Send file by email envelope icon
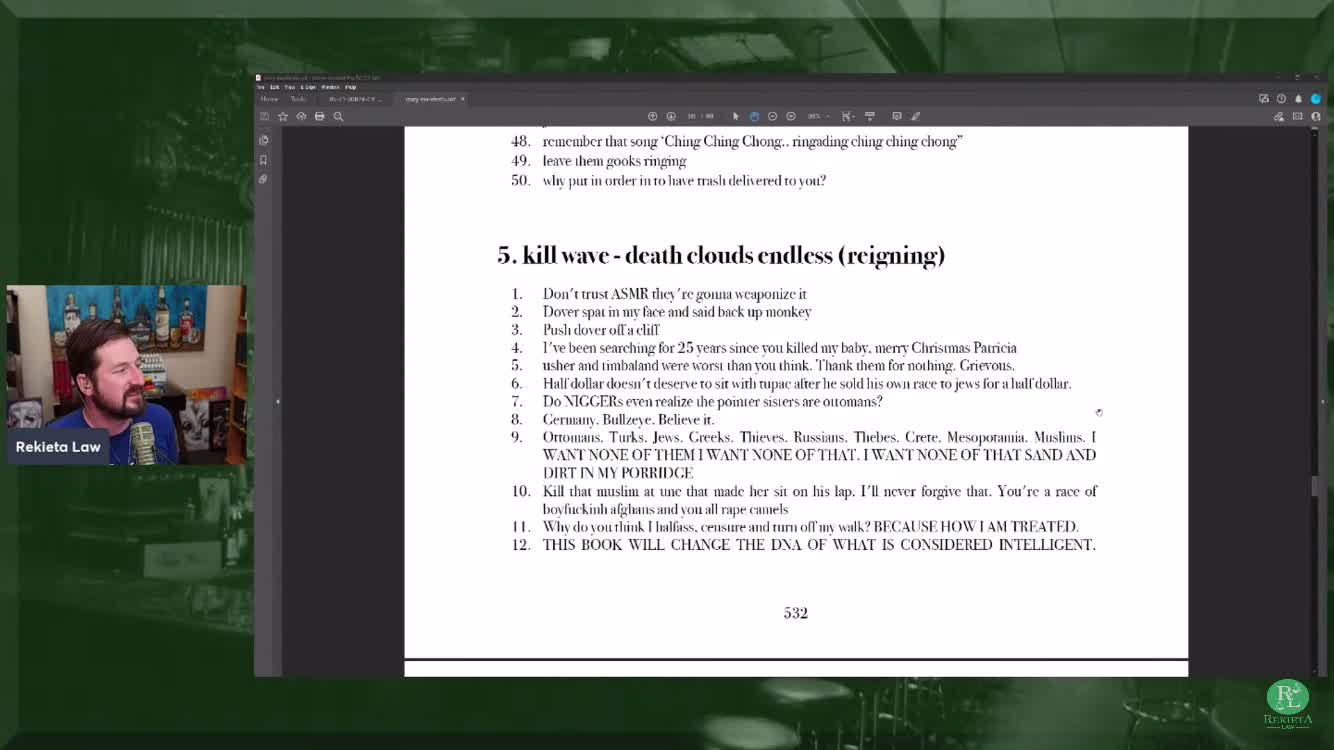1334x750 pixels. click(x=1297, y=116)
